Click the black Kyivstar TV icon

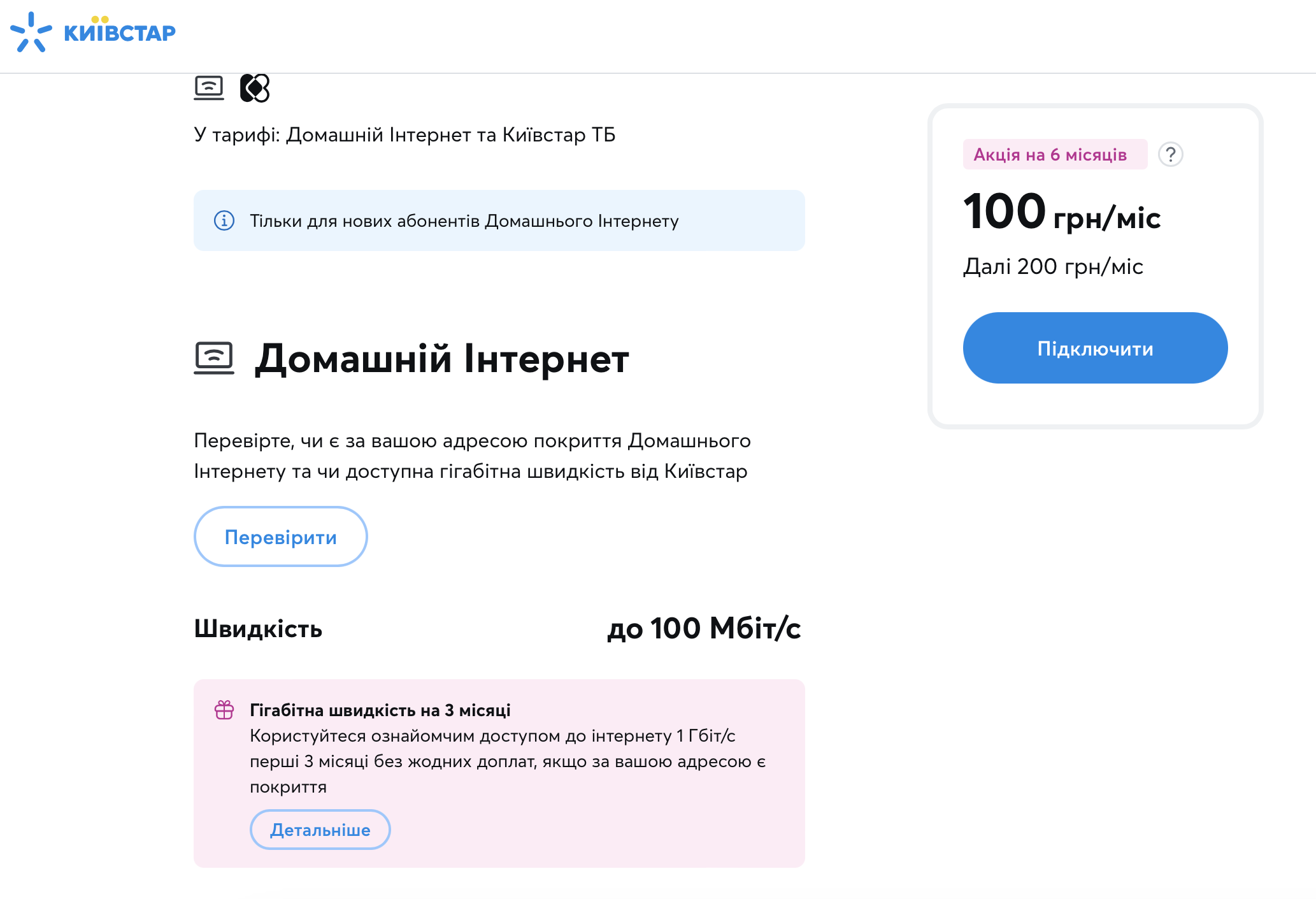pos(255,88)
